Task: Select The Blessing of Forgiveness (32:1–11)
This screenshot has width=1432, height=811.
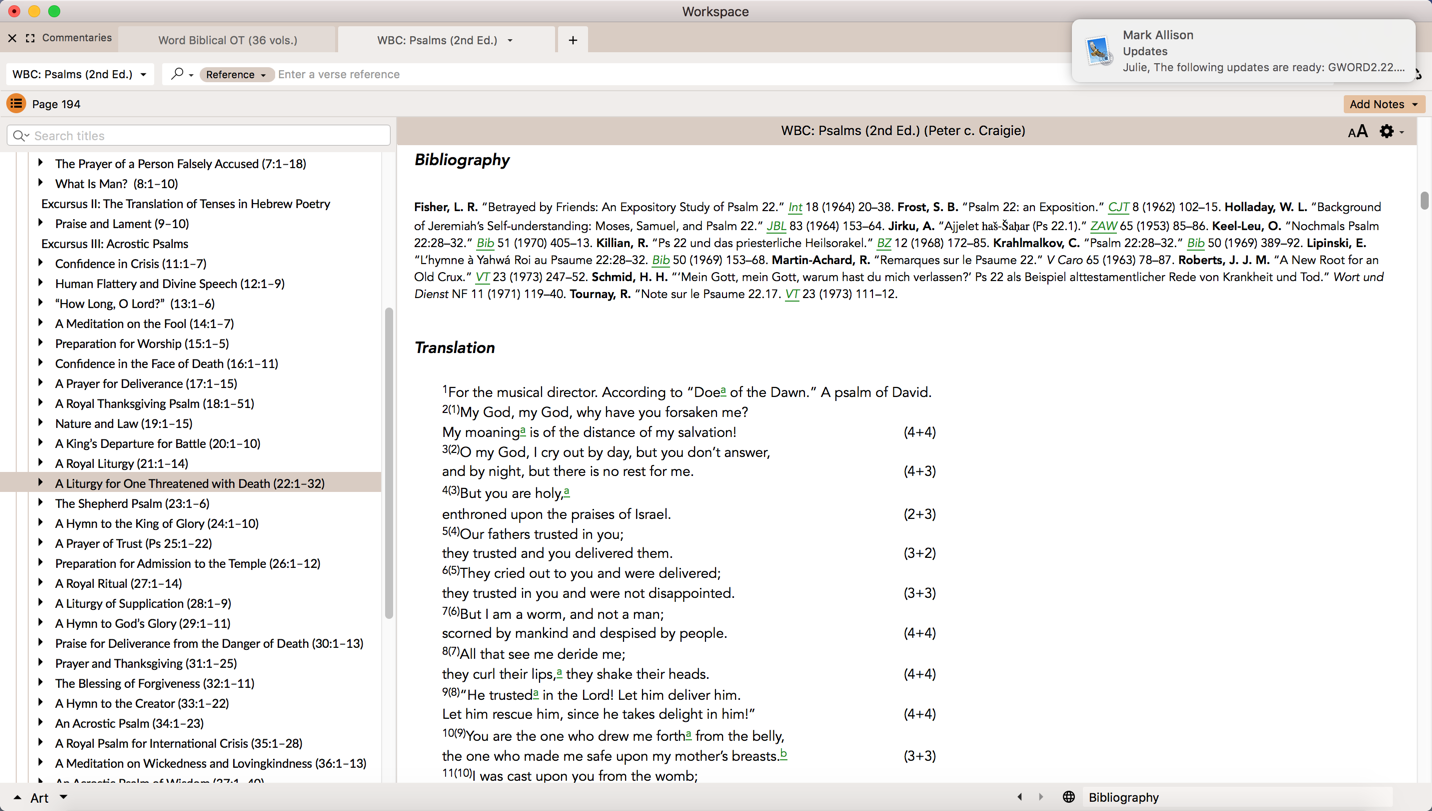Action: click(154, 683)
